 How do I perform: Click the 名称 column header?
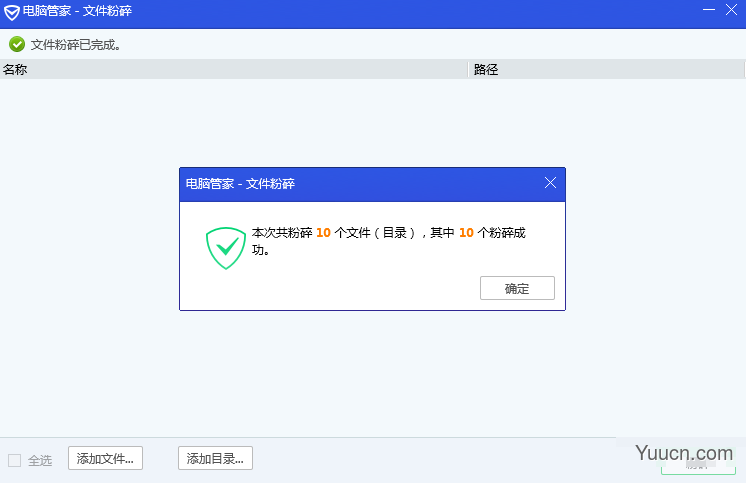click(234, 69)
